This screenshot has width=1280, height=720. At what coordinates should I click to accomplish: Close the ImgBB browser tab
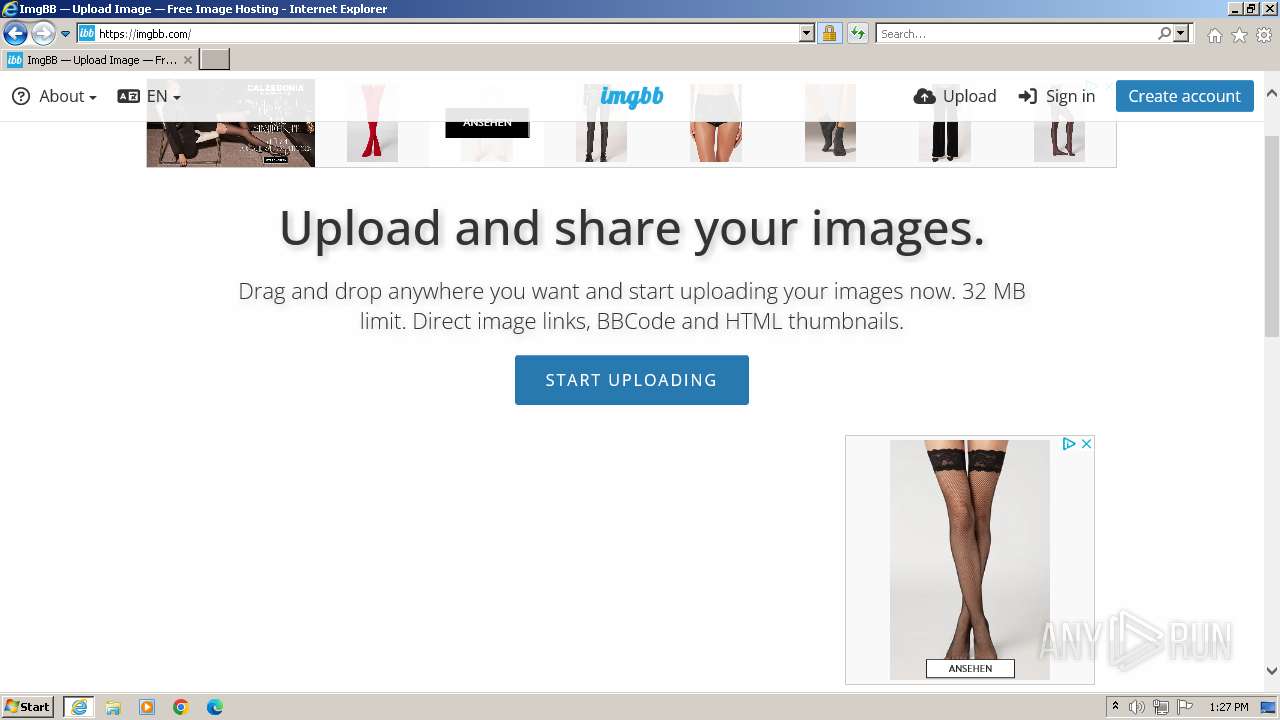pos(187,60)
